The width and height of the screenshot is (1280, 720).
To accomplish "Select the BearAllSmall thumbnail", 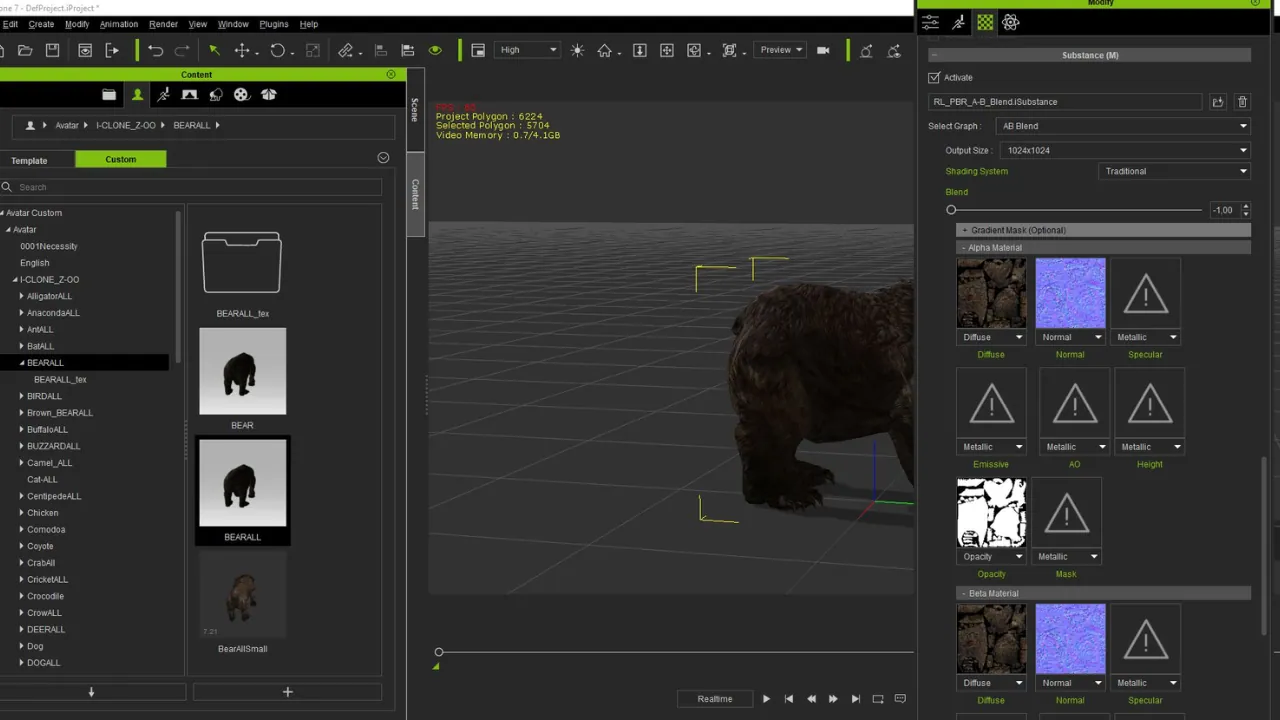I will pos(242,594).
